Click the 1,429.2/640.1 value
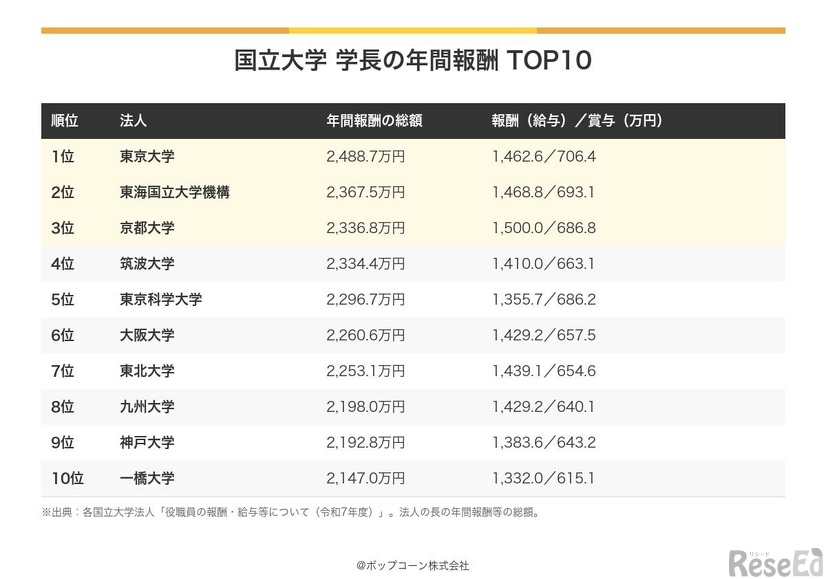The image size is (826, 579). pyautogui.click(x=543, y=407)
